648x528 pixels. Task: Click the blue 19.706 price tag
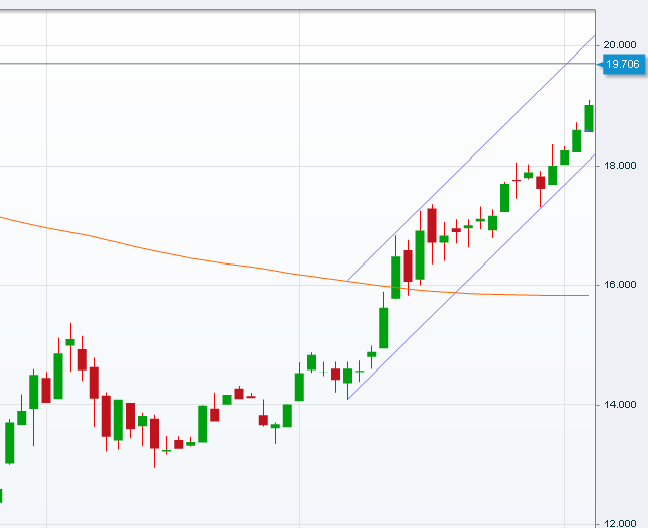[x=621, y=65]
